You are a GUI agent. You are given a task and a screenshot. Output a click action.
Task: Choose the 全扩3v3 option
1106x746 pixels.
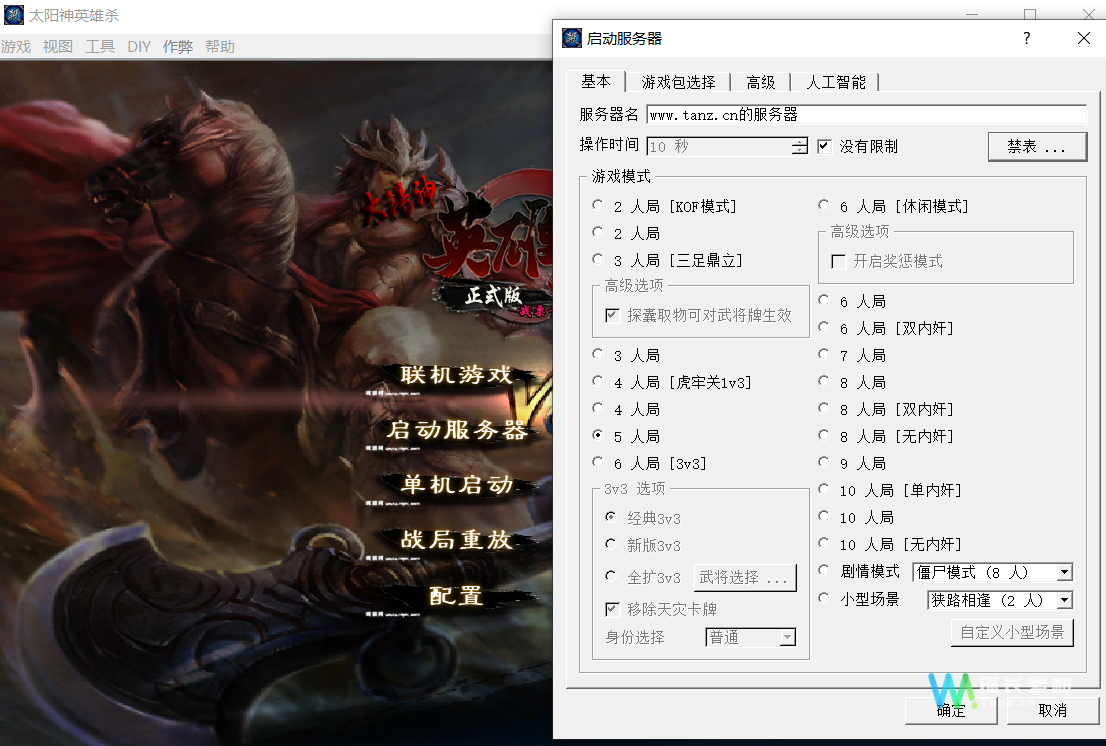click(x=612, y=576)
